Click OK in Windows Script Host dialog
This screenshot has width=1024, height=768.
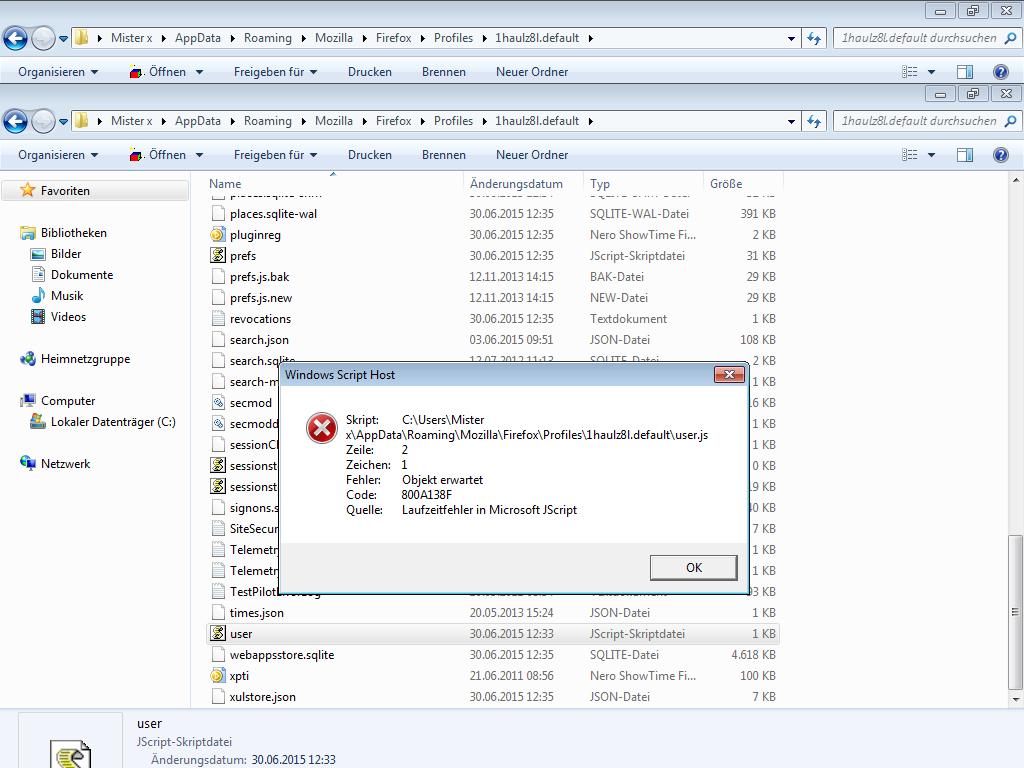(693, 568)
